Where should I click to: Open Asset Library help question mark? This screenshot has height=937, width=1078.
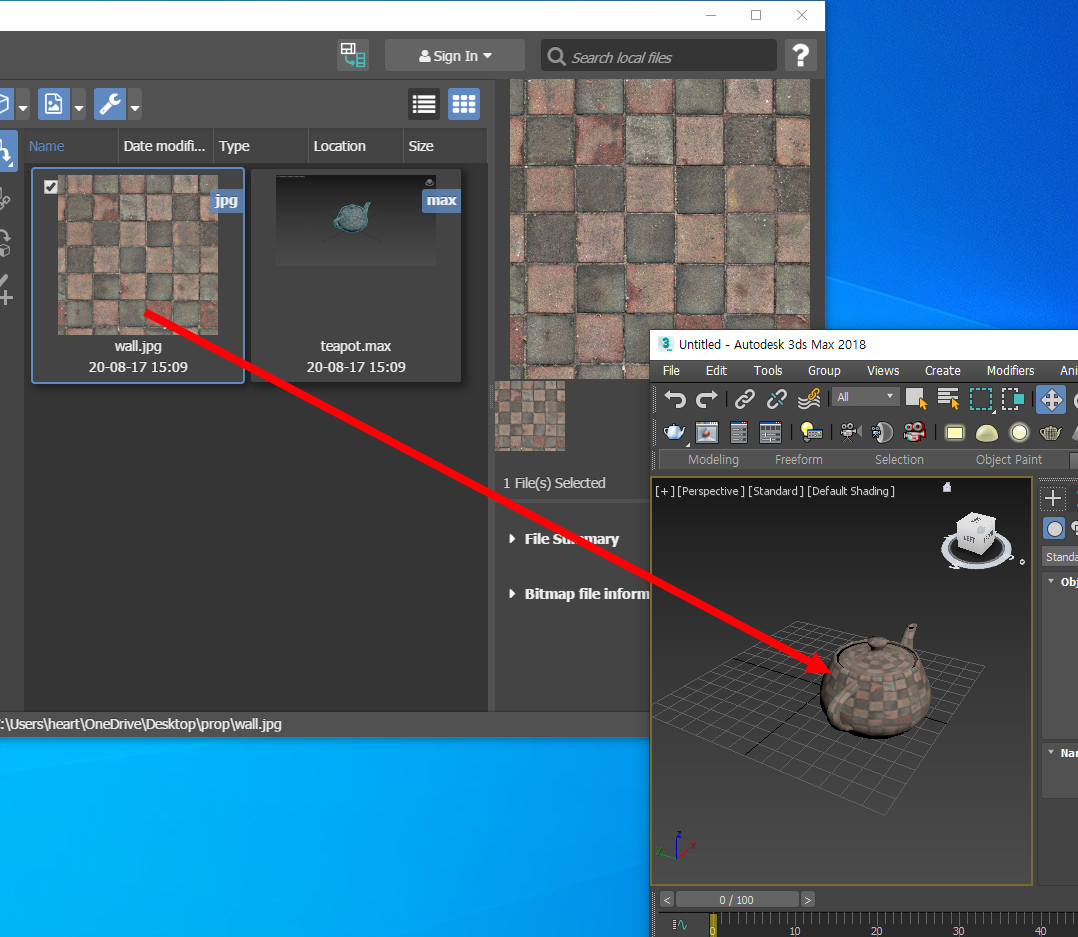(x=800, y=56)
